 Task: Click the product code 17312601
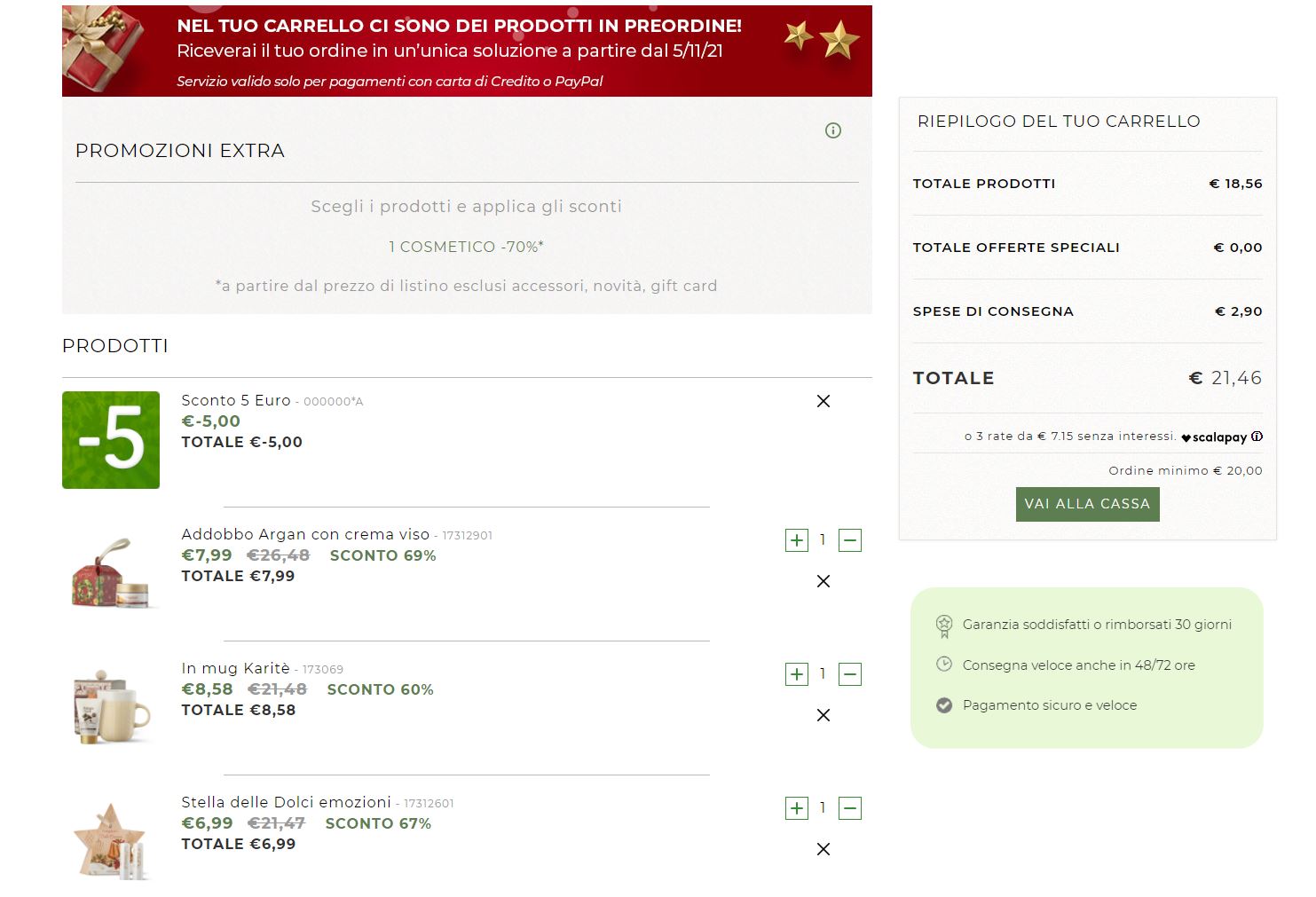pos(429,804)
